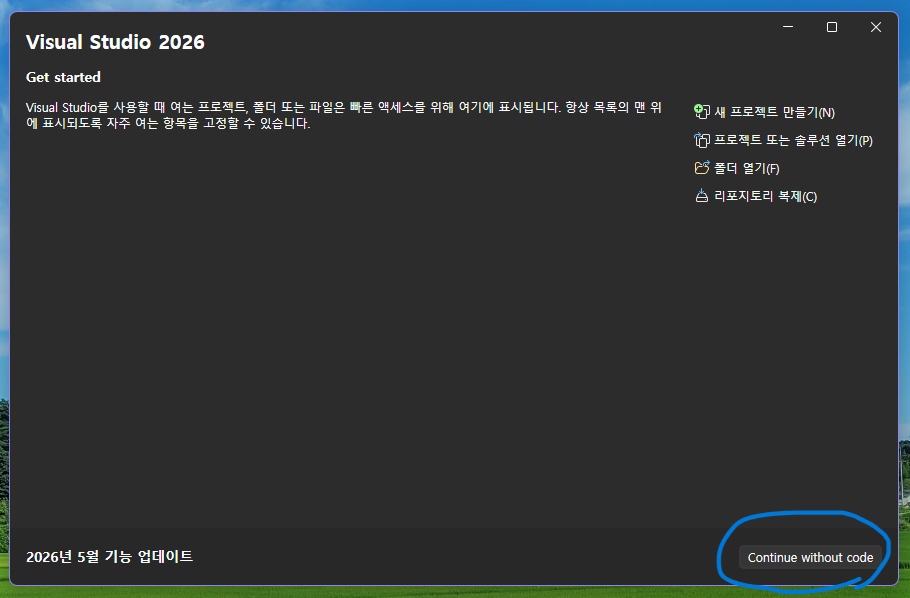Click Continue without code button
This screenshot has height=598, width=910.
coord(810,557)
